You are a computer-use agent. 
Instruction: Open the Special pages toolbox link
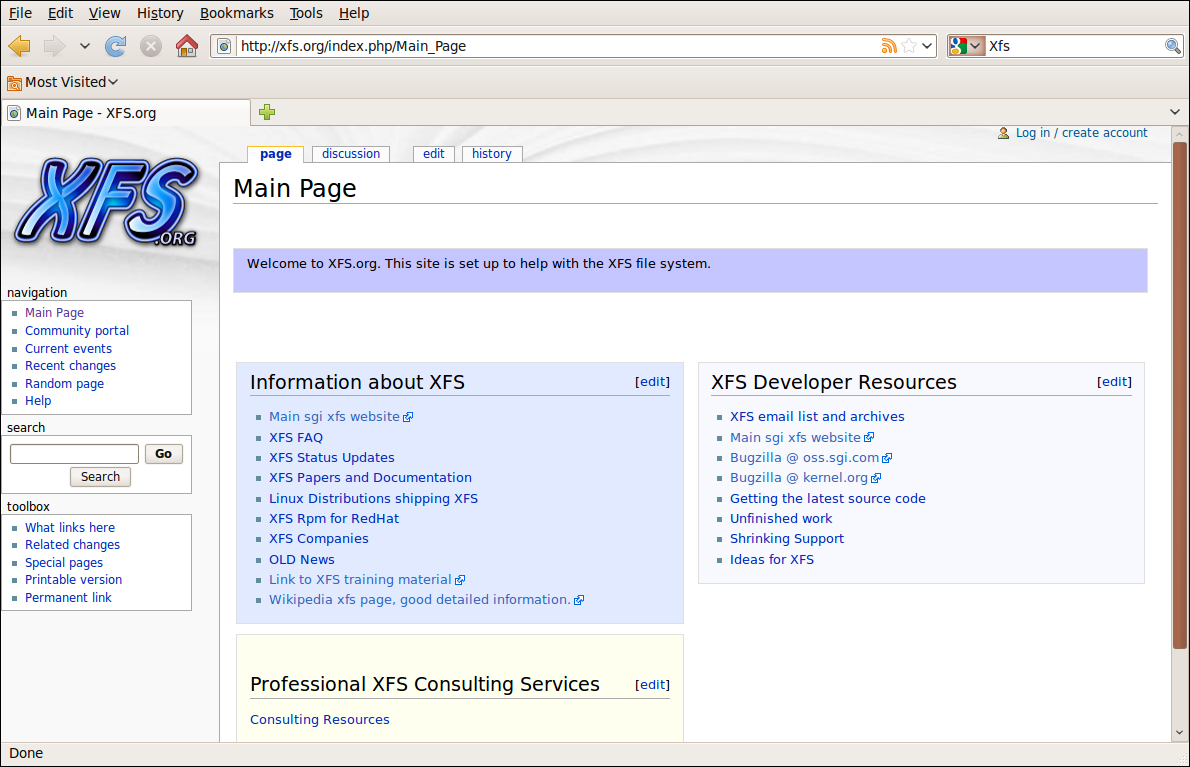pyautogui.click(x=64, y=563)
